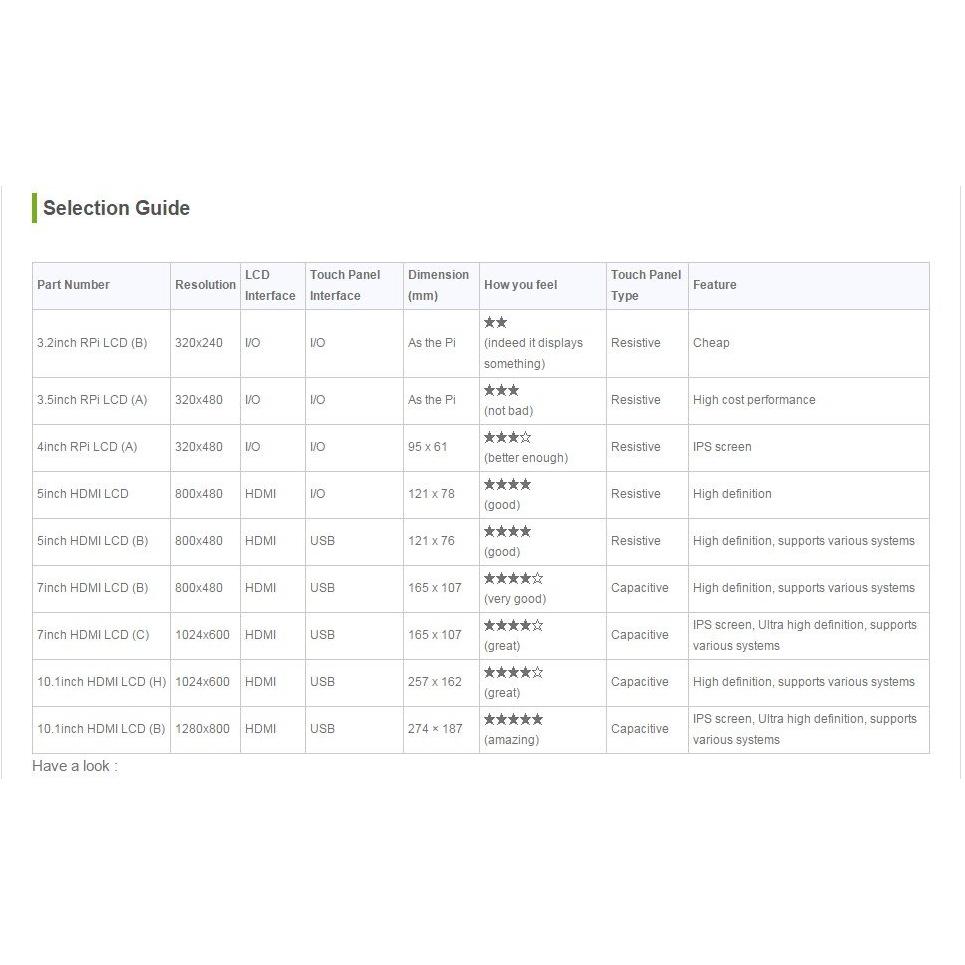Click the two-star rating for 3.2inch LCD
The width and height of the screenshot is (965, 965).
click(x=495, y=322)
